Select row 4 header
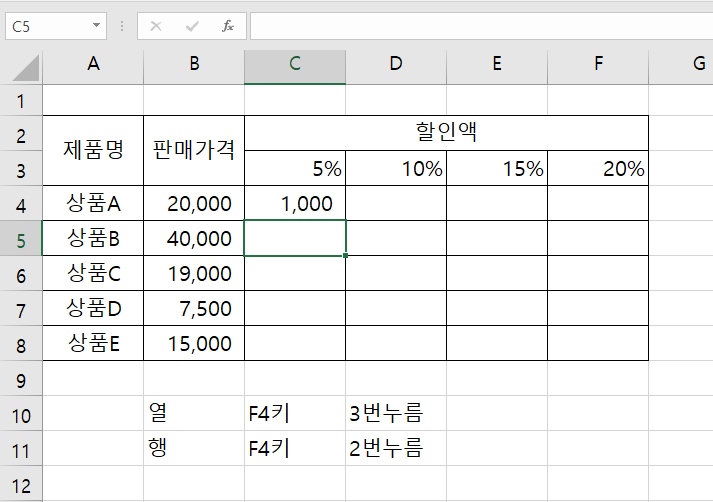Viewport: 713px width, 502px height. pyautogui.click(x=21, y=205)
